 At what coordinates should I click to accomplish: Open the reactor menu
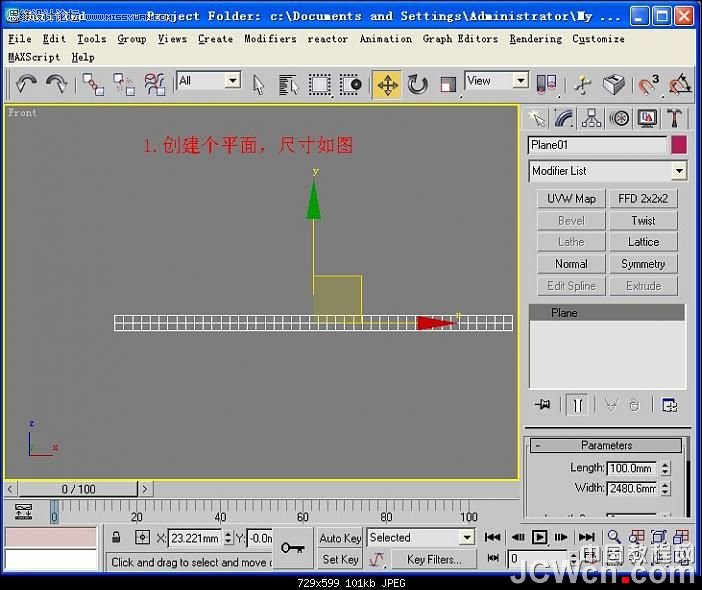327,39
